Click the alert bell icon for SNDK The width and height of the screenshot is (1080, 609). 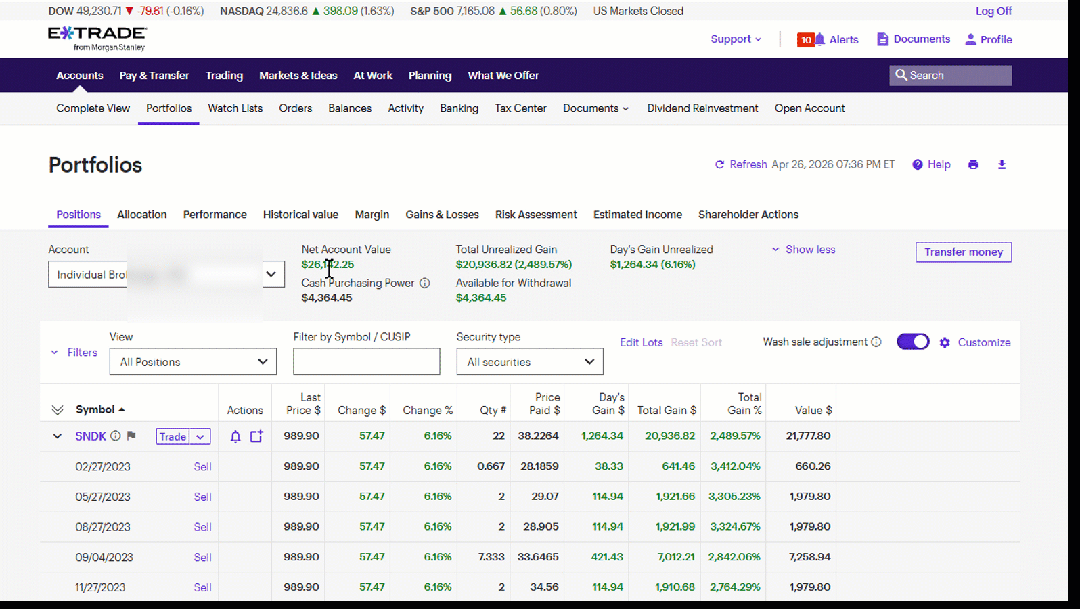pos(236,437)
